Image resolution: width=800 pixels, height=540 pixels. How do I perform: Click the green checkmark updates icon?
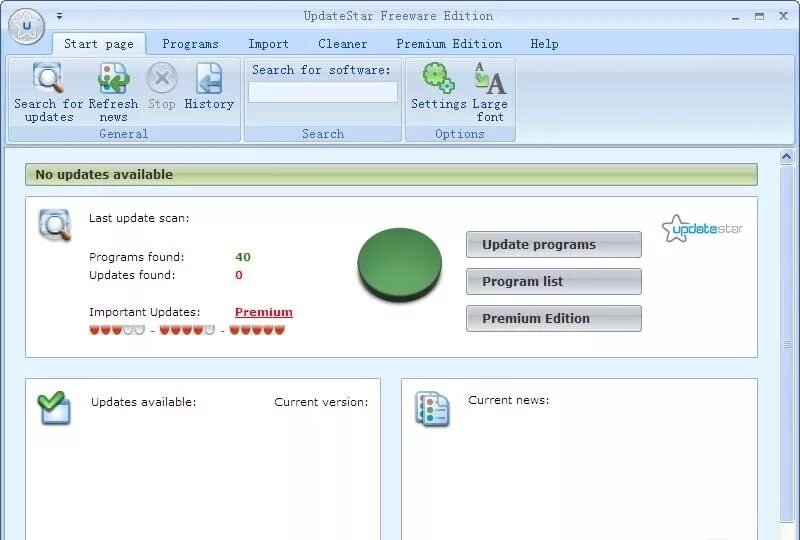click(x=54, y=407)
